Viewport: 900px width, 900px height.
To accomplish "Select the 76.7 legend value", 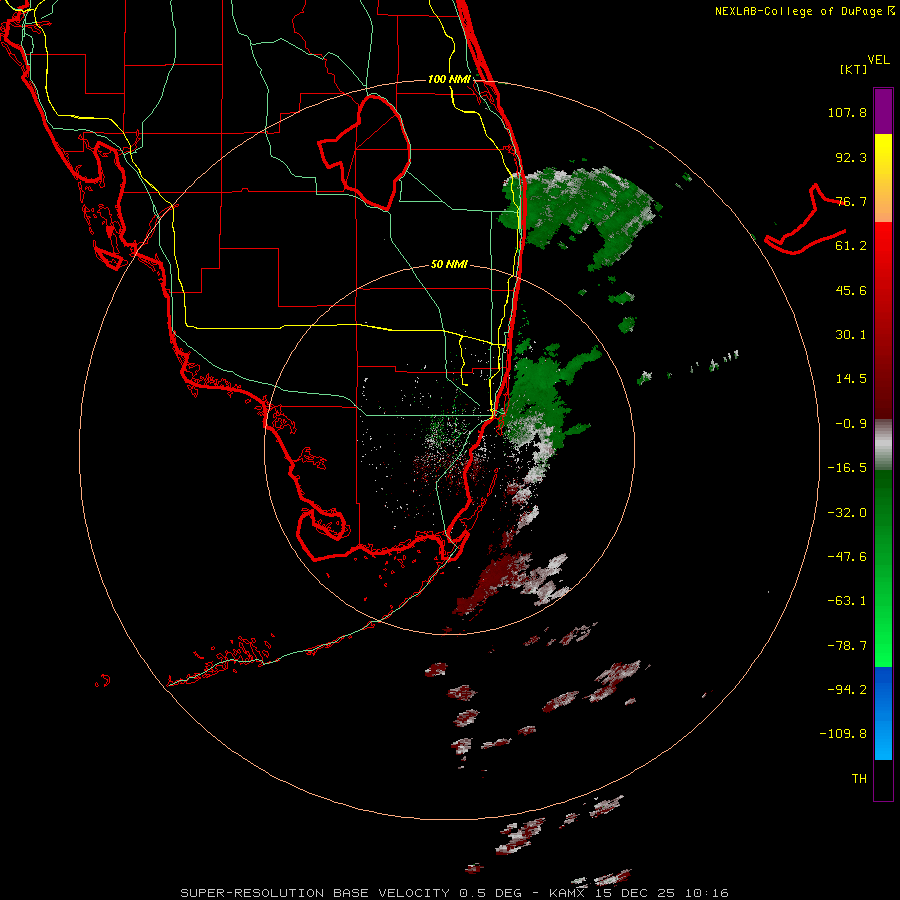I will (851, 201).
